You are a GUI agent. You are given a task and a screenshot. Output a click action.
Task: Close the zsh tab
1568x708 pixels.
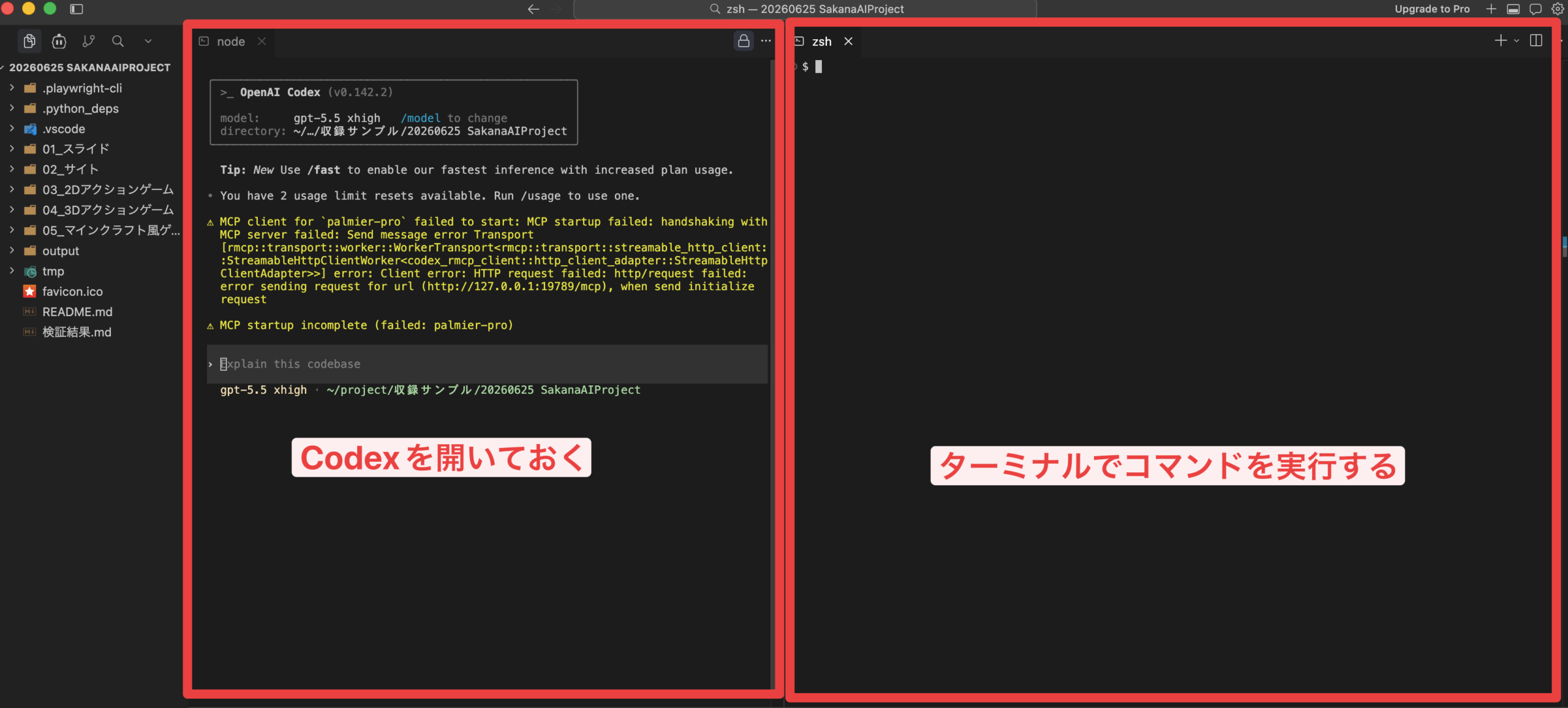click(848, 41)
